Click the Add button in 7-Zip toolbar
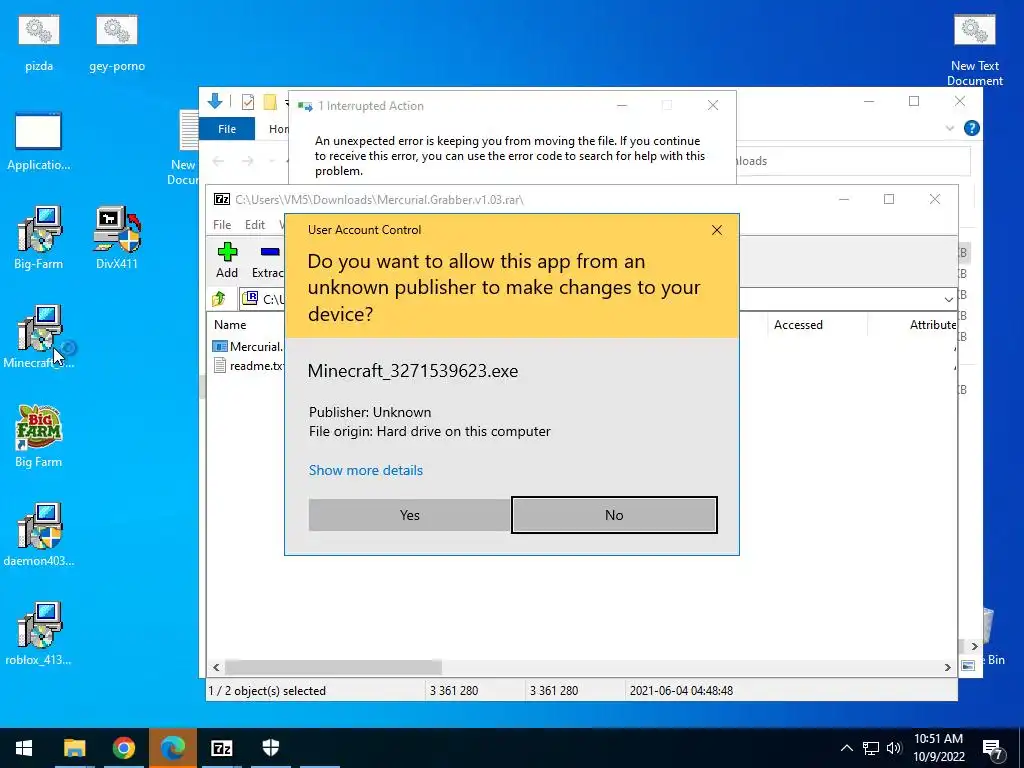Viewport: 1024px width, 768px height. [x=227, y=260]
